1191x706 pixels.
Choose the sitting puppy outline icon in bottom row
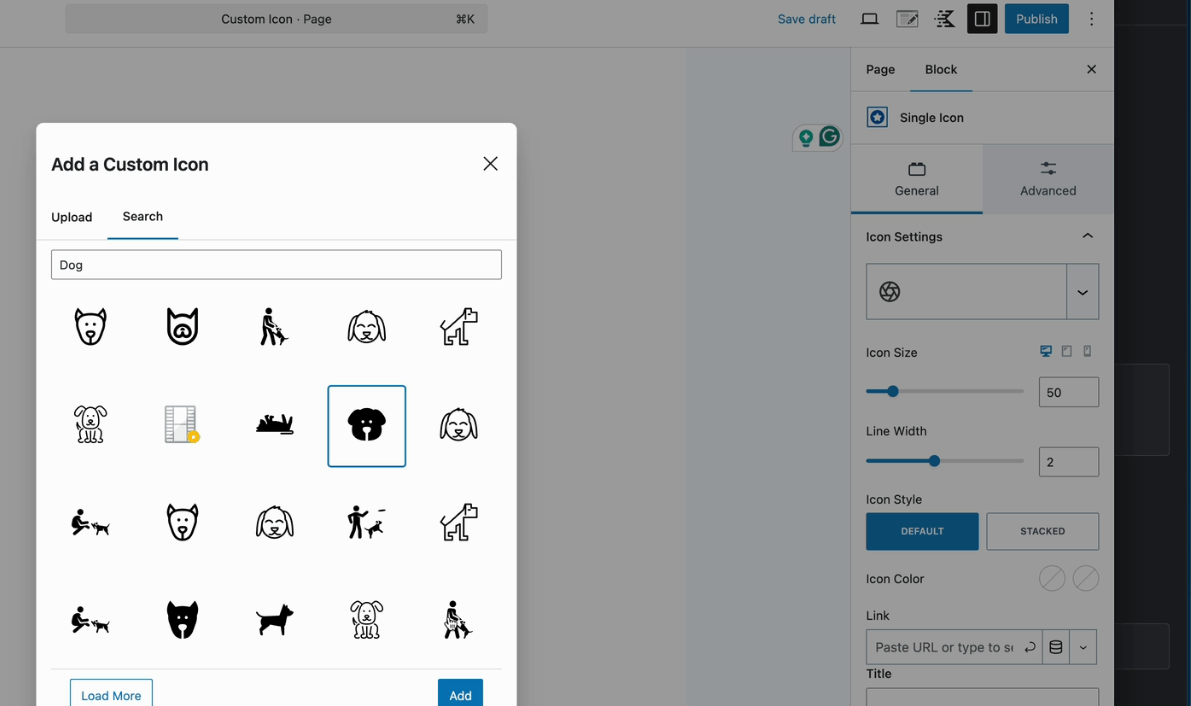[x=367, y=619]
